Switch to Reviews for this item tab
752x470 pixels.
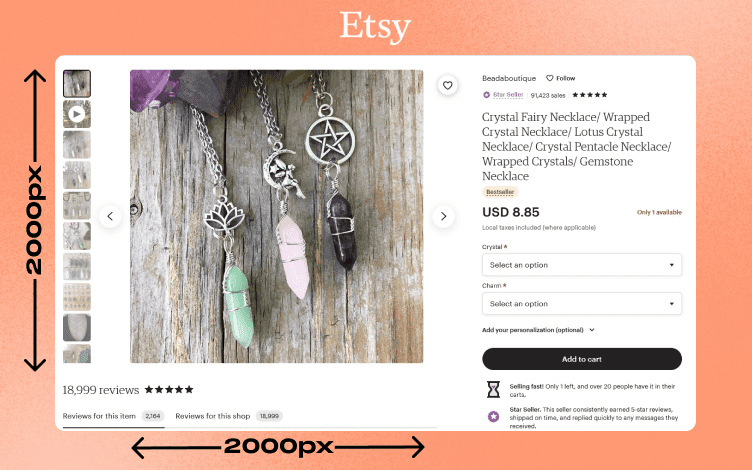tap(113, 416)
